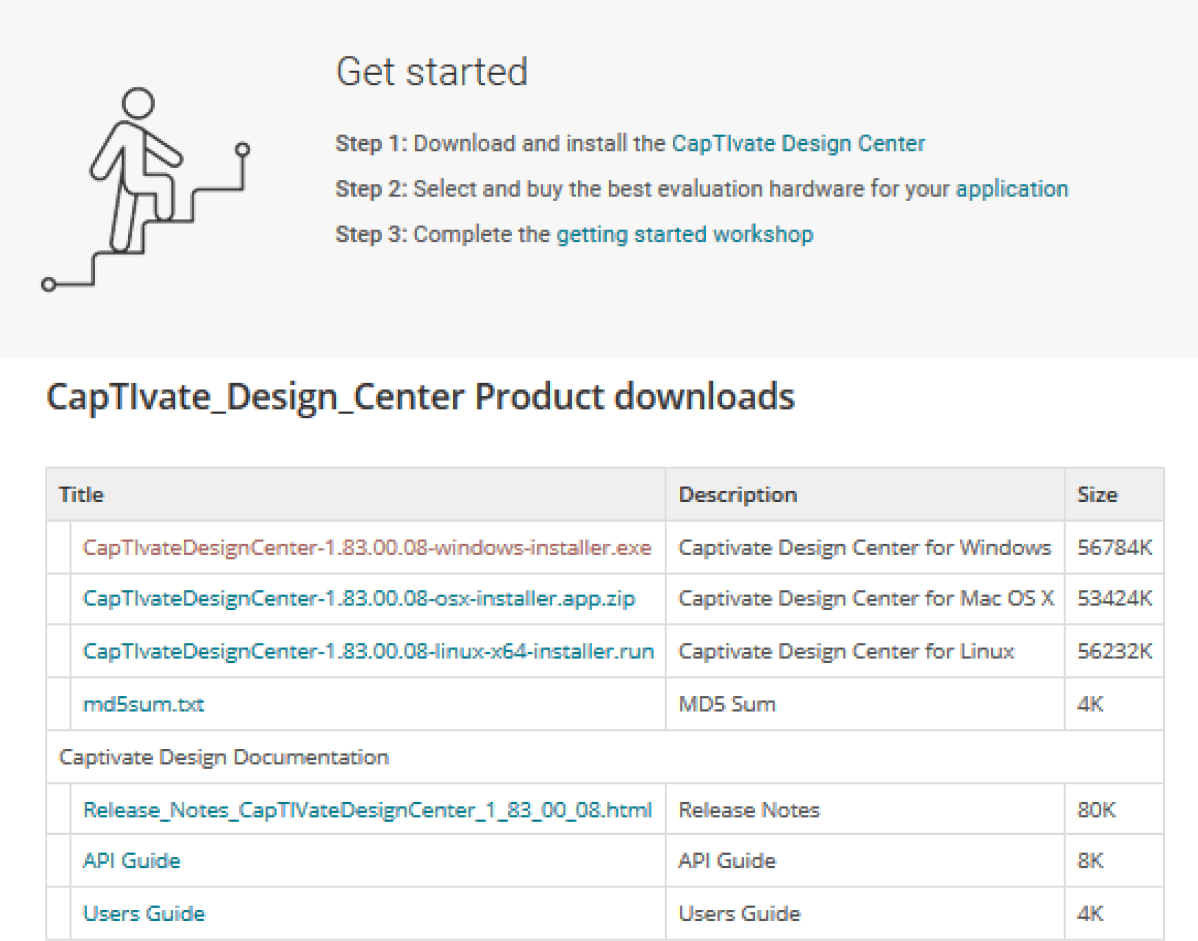Click the Product downloads page heading

click(420, 397)
